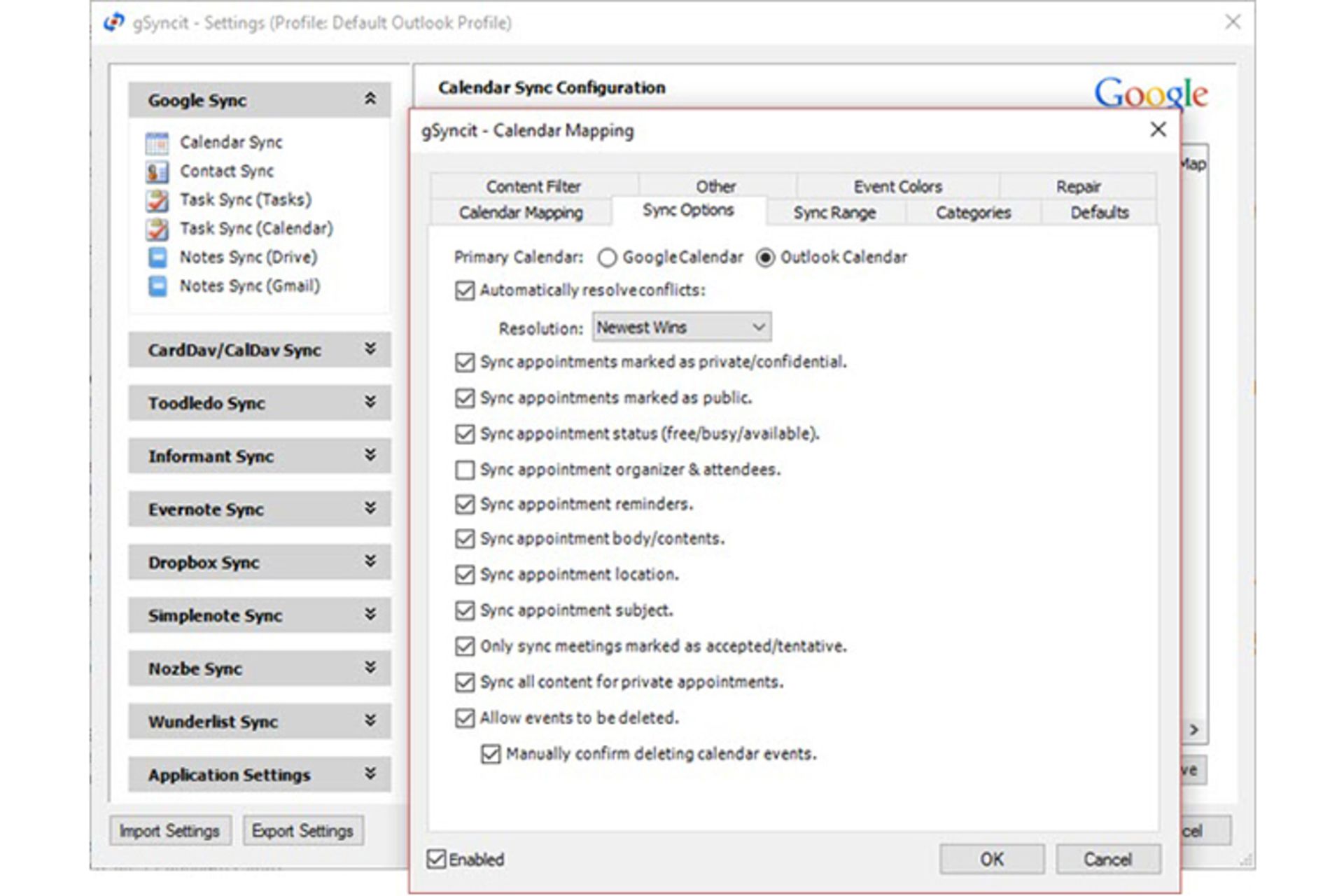Toggle Sync appointments marked as public
Viewport: 1344px width, 896px height.
click(465, 398)
